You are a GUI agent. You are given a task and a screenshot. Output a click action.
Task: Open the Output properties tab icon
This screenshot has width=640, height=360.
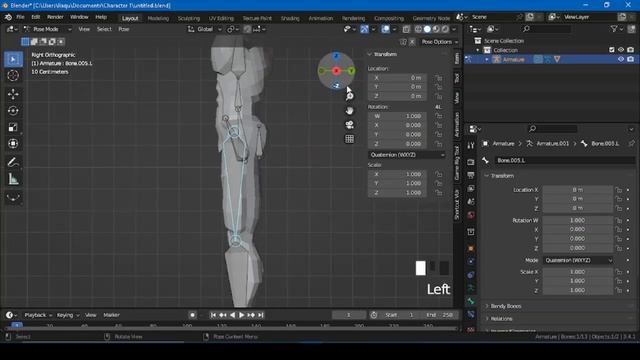[471, 175]
